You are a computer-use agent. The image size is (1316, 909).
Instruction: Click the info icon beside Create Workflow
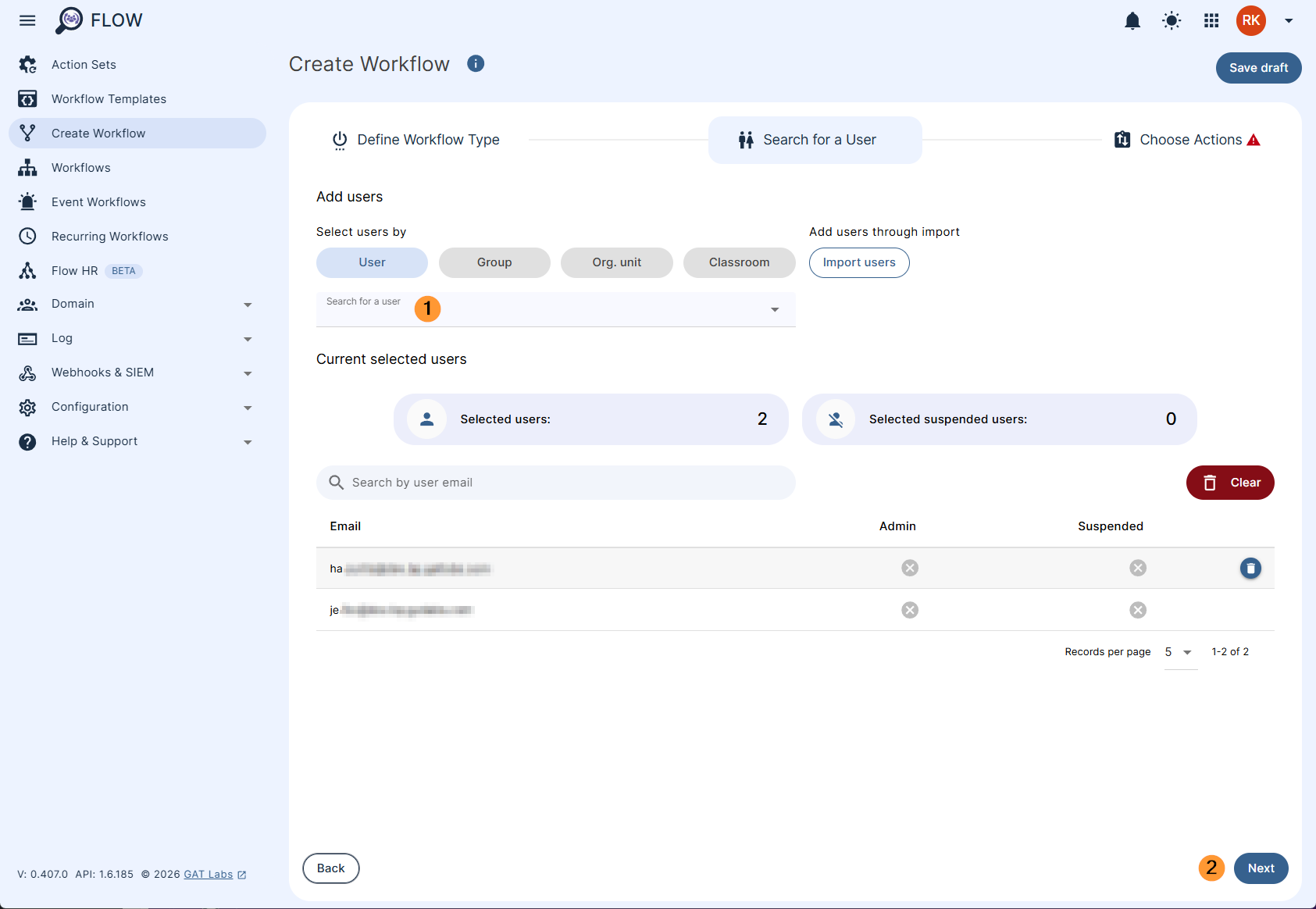click(x=476, y=63)
